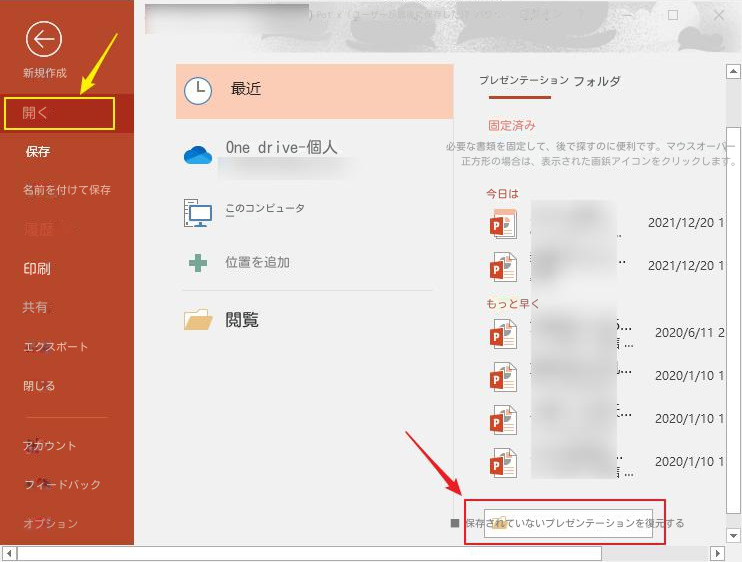Screen dimensions: 742x562
Task: Click 保存されていないプレゼンテーションを復元する button
Action: pyautogui.click(x=568, y=523)
